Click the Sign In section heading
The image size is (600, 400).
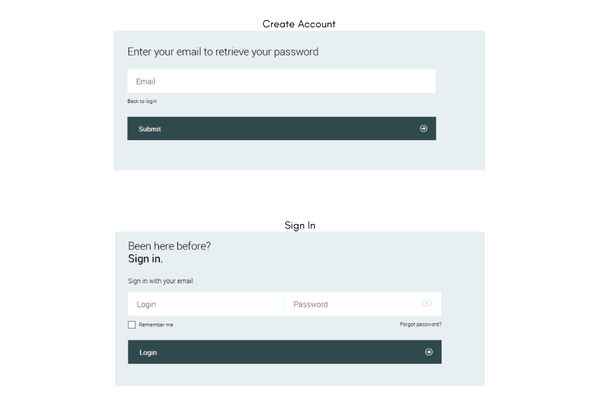point(299,226)
